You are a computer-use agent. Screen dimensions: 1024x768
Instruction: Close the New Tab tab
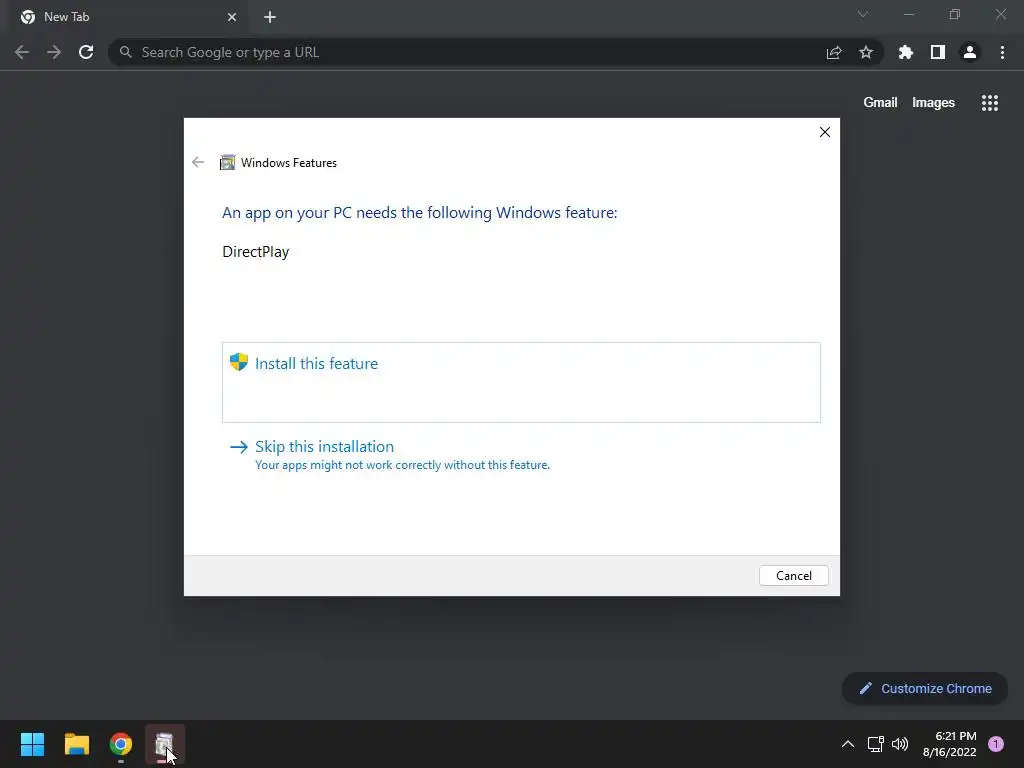[x=232, y=17]
